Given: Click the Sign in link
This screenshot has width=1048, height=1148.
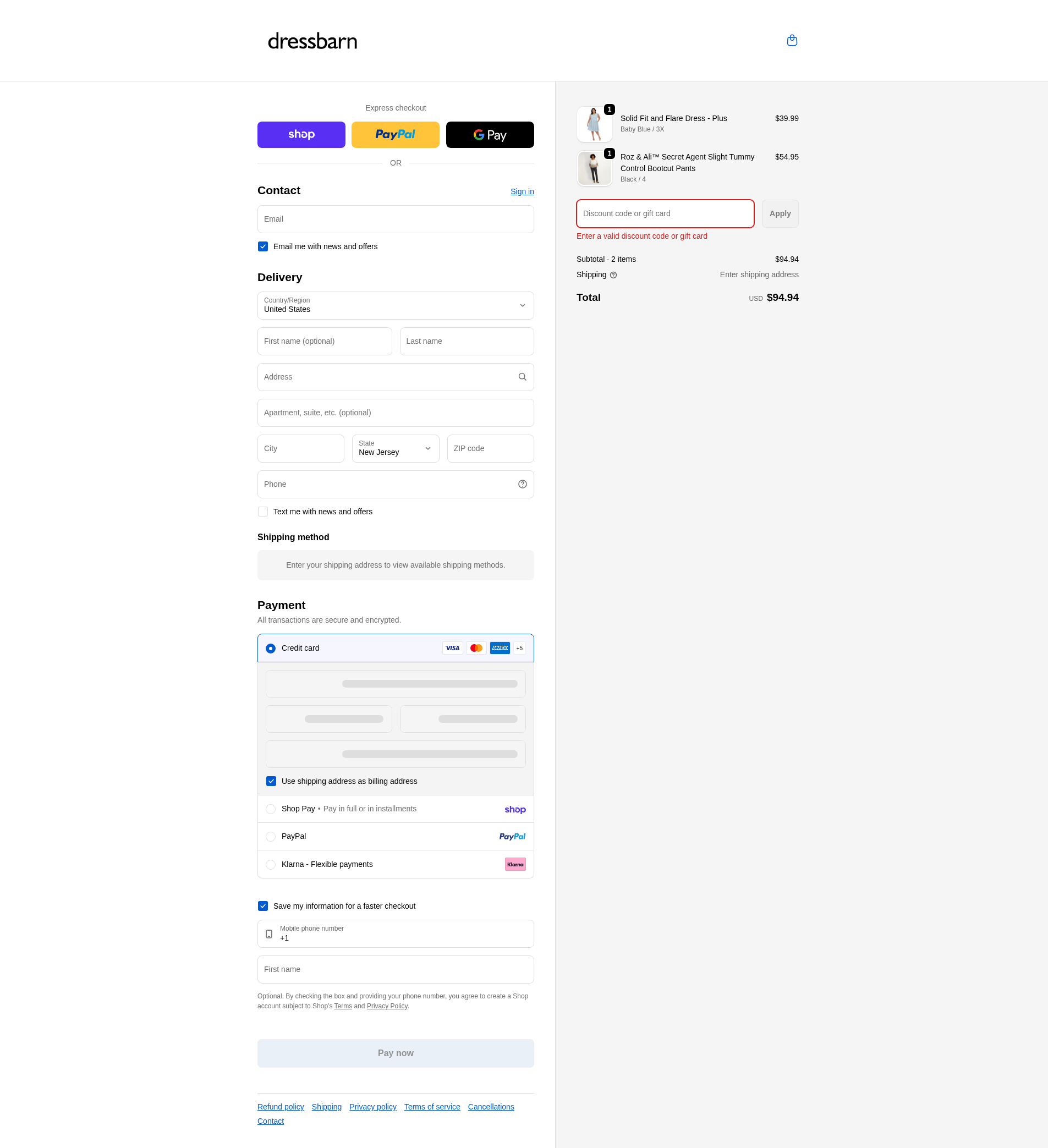Looking at the screenshot, I should 522,191.
